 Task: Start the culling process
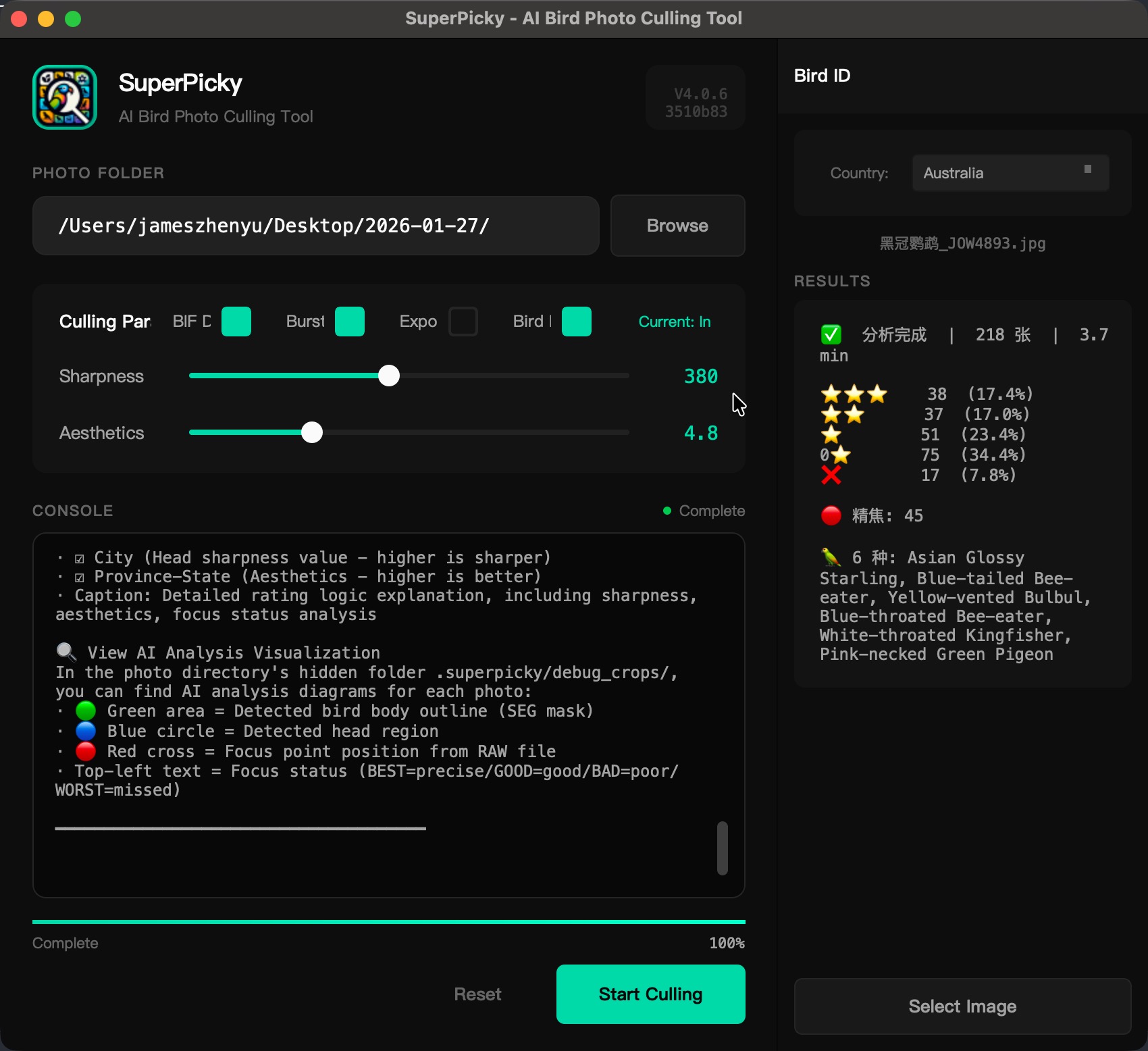(x=650, y=994)
